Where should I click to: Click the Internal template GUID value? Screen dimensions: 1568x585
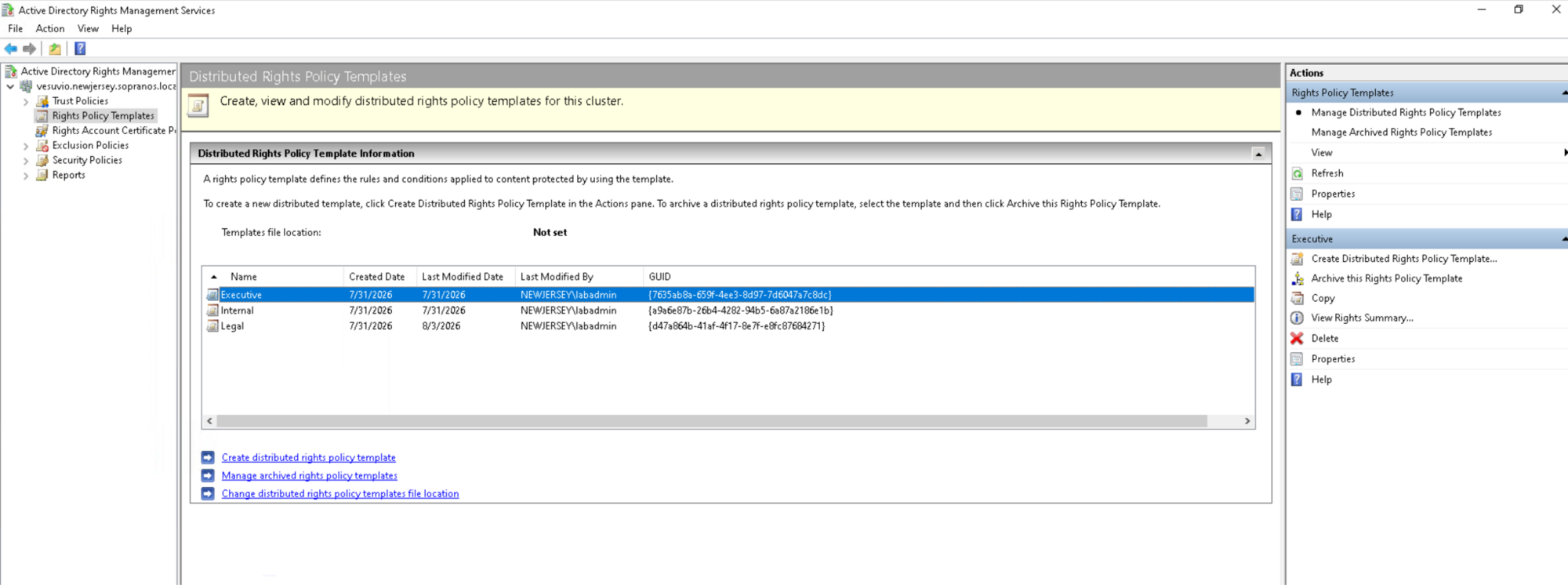[x=740, y=311]
